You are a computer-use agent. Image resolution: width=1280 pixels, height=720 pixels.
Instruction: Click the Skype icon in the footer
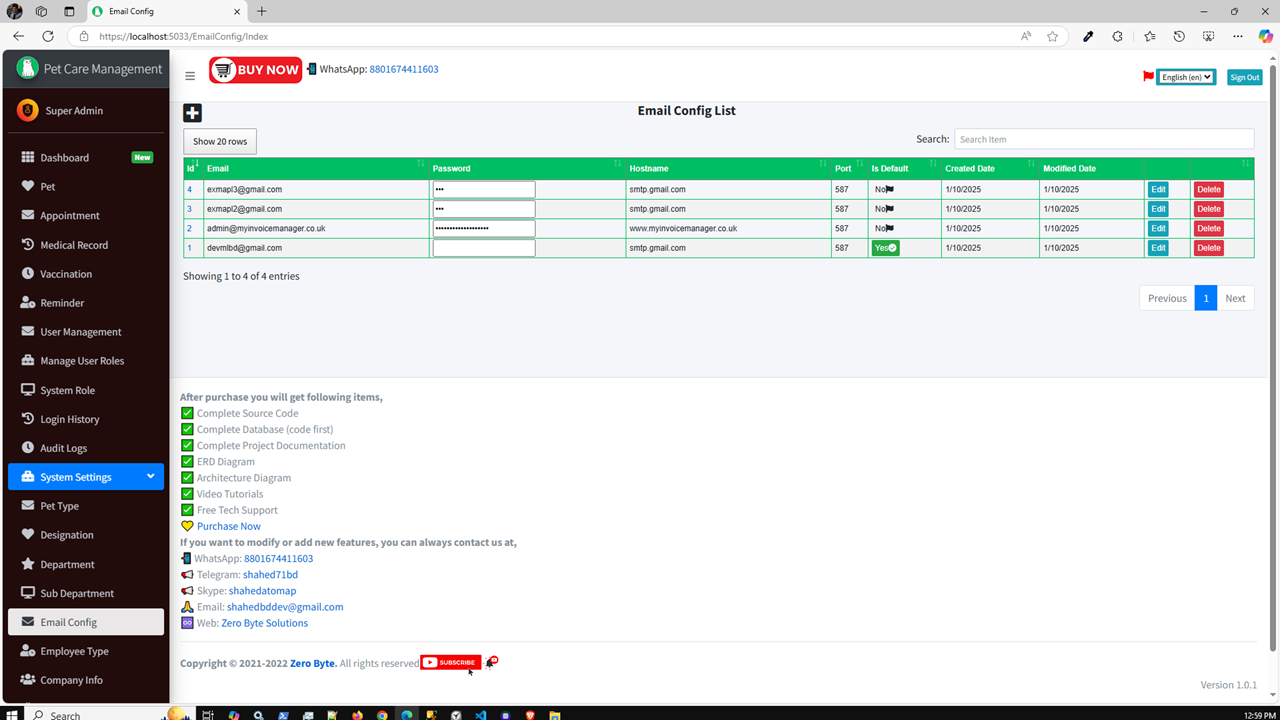[186, 590]
